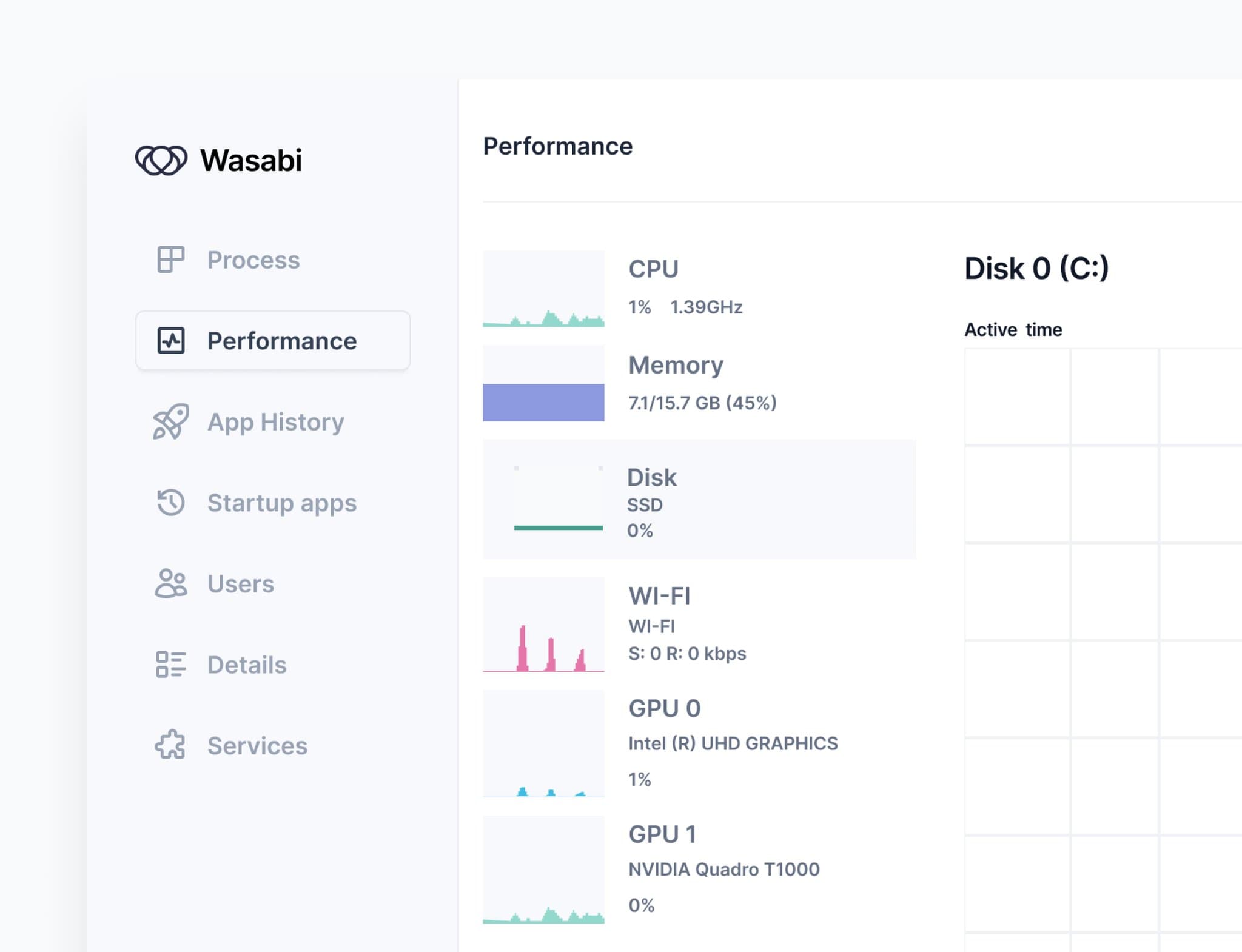1242x952 pixels.
Task: Select GPU 1 NVIDIA Quadro T1000 item
Action: [x=723, y=869]
